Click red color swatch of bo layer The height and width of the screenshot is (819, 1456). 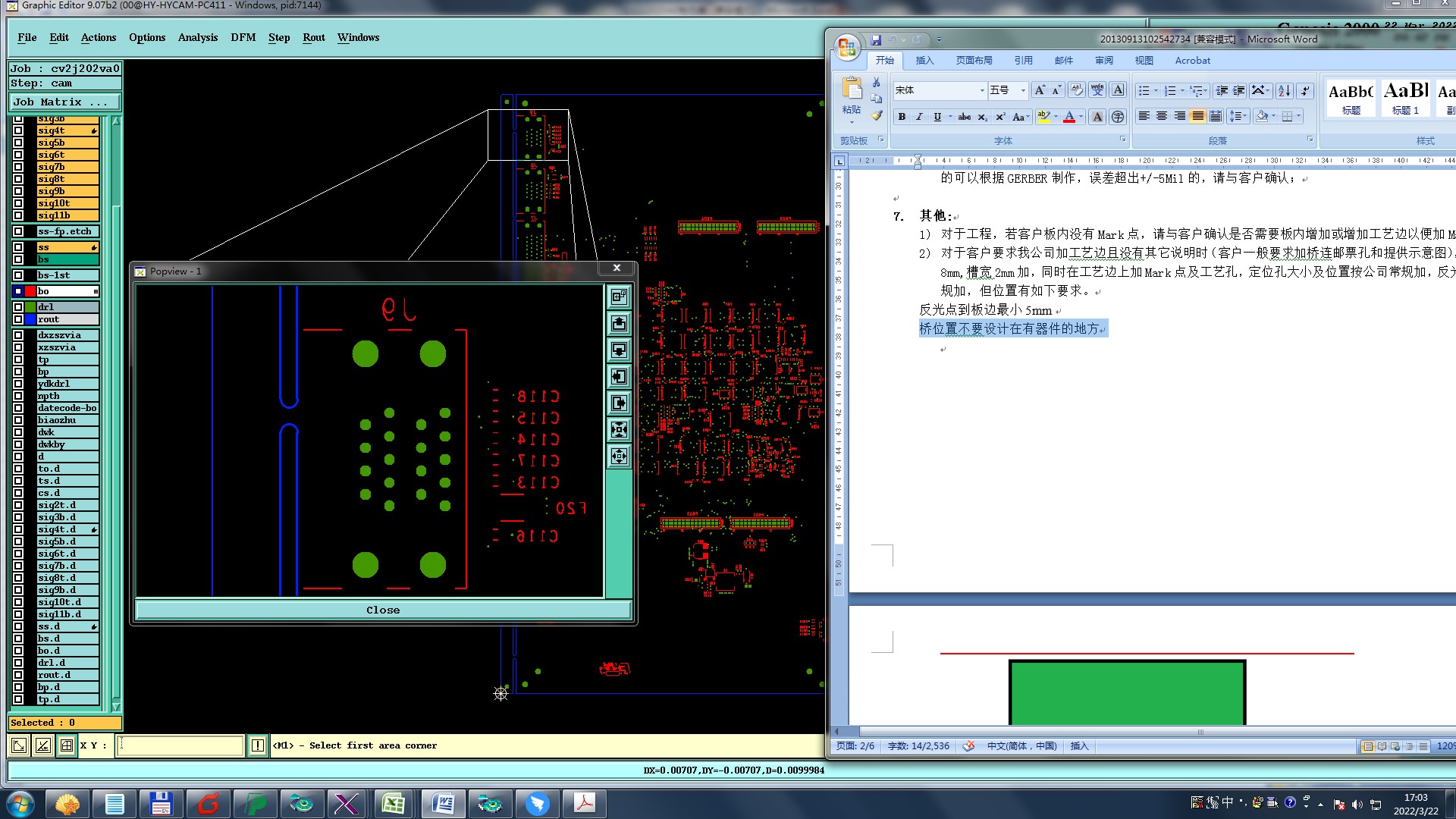[x=30, y=291]
